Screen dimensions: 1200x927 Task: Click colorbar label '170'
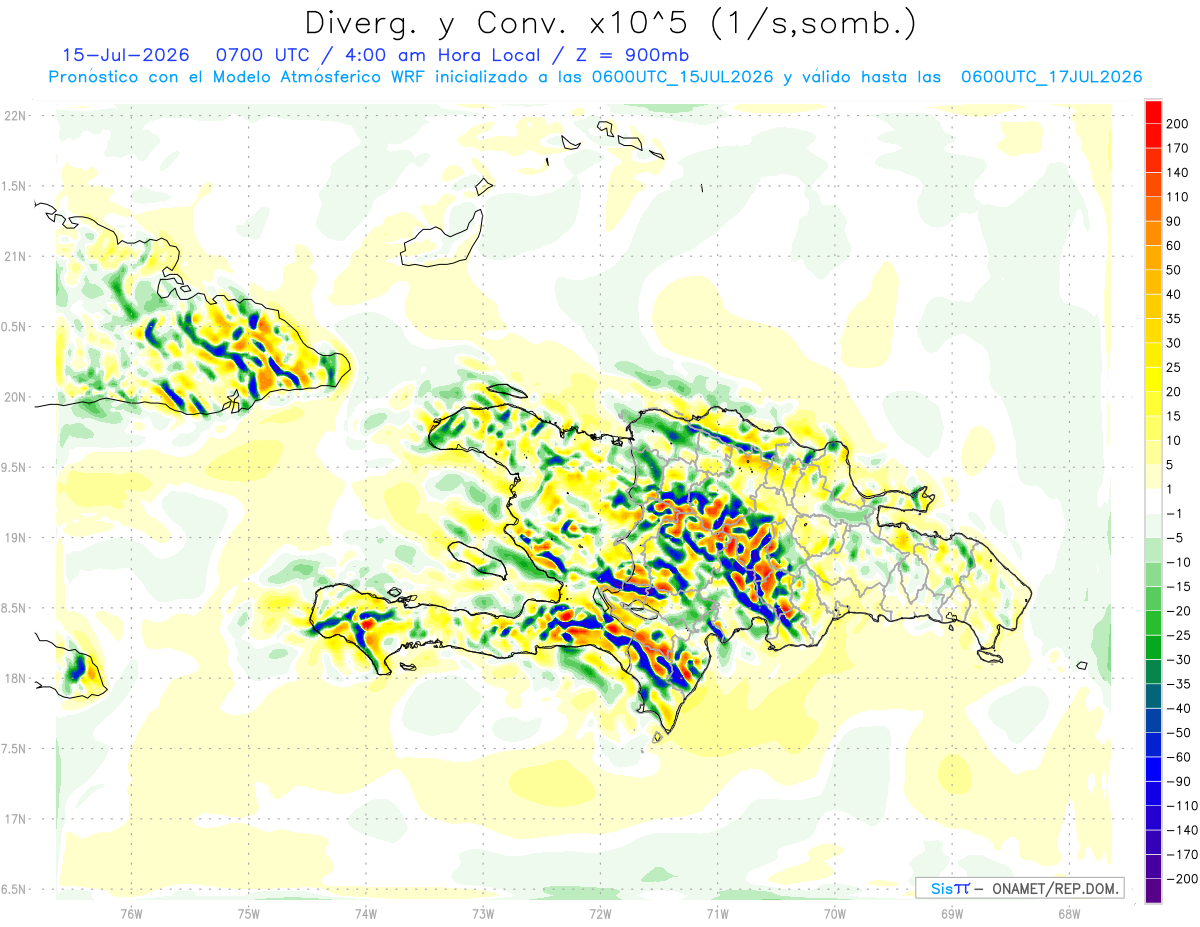pos(1178,148)
